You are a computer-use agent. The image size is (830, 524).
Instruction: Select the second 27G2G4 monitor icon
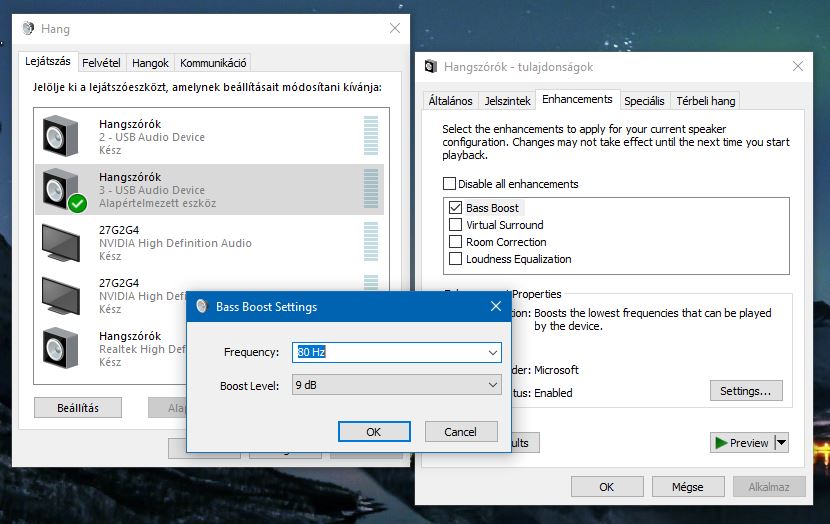[x=61, y=295]
